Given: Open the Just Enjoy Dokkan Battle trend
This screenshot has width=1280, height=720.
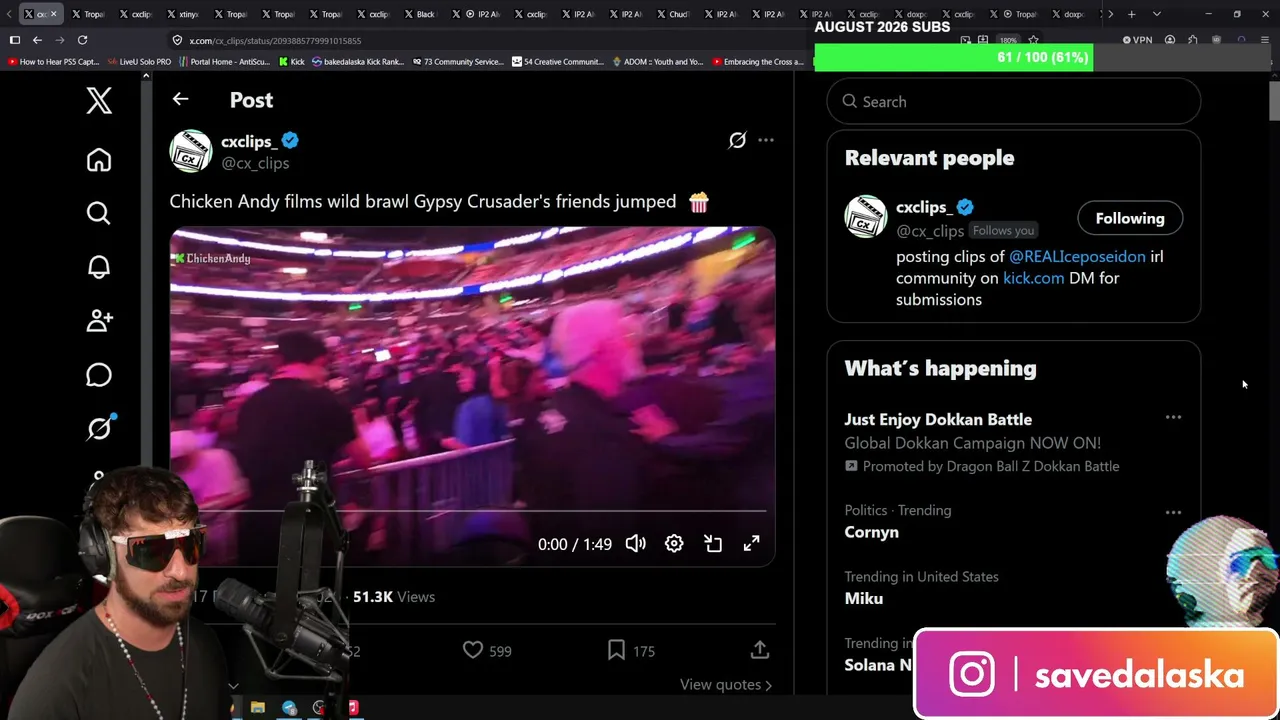Looking at the screenshot, I should pos(938,420).
